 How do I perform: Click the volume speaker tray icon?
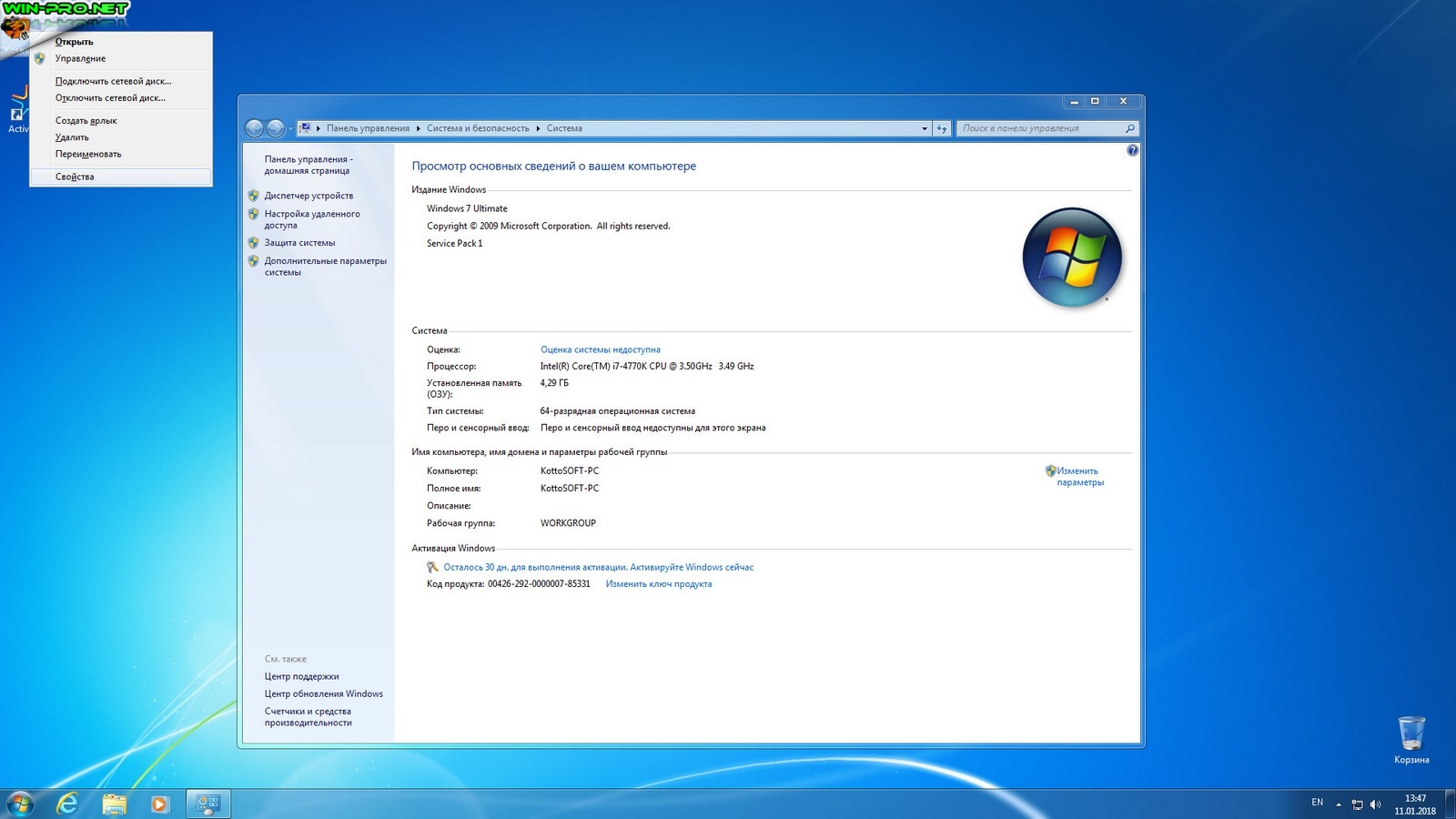1375,804
